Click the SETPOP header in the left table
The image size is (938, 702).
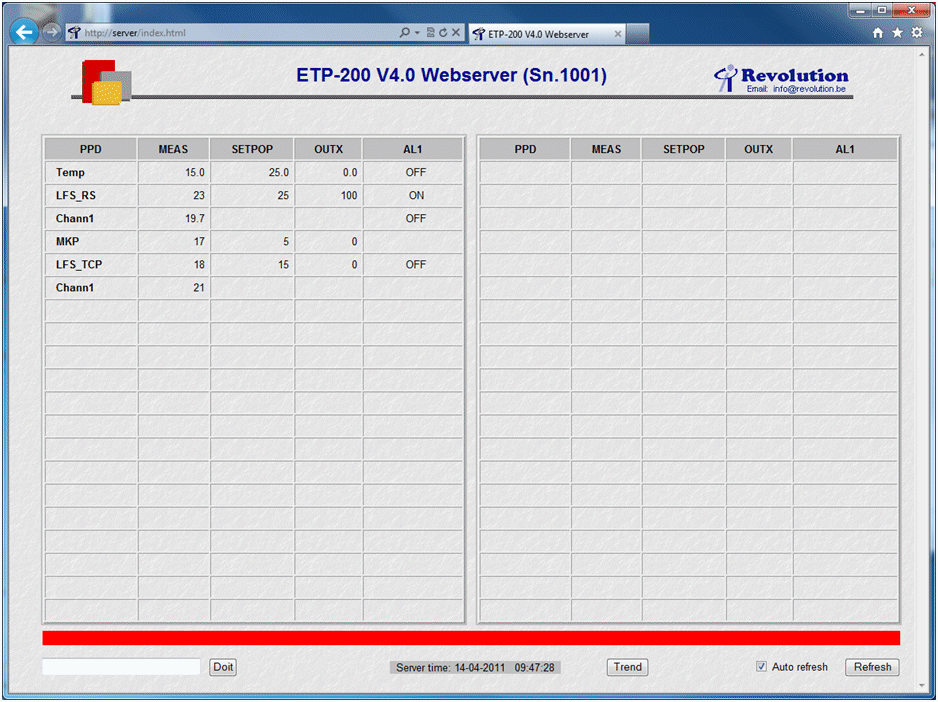point(252,149)
